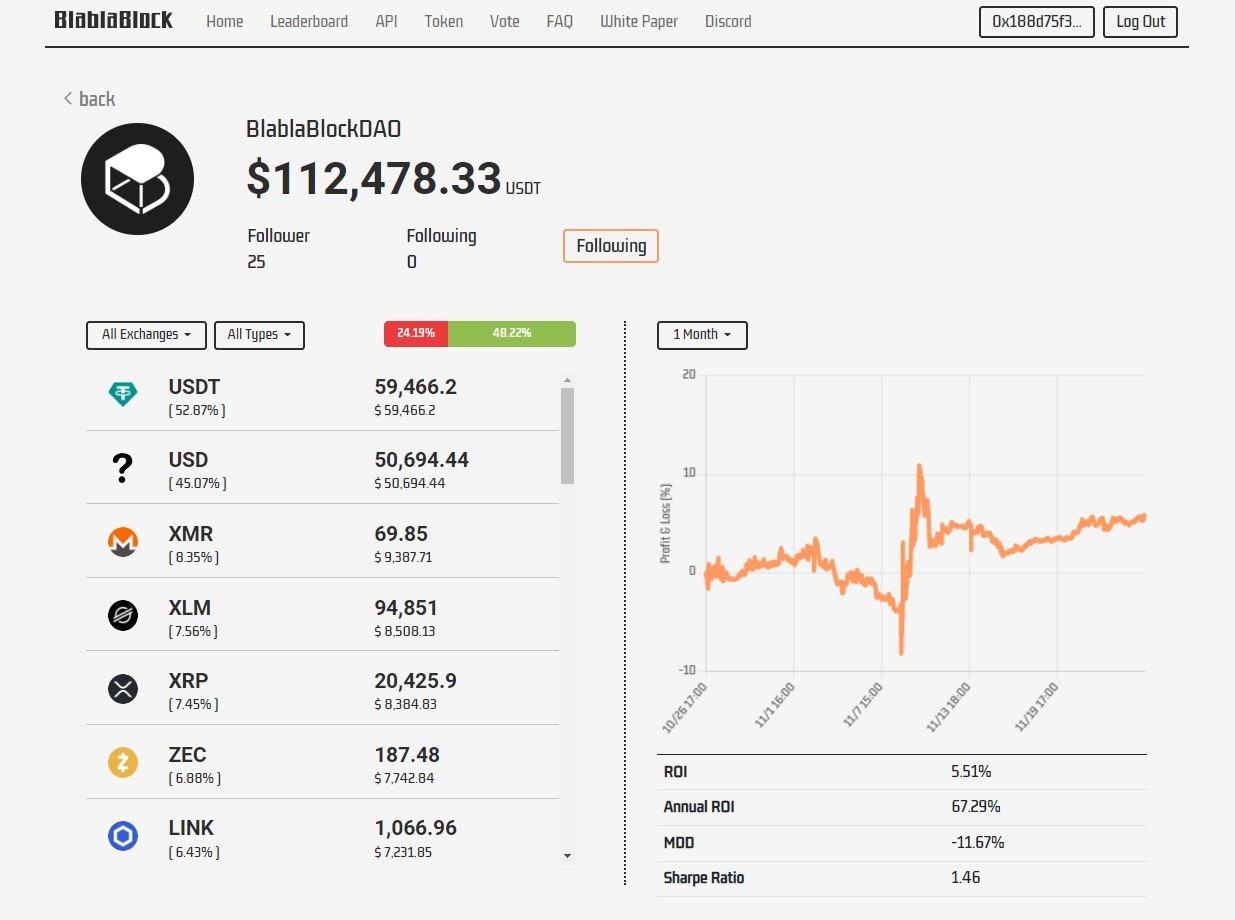The width and height of the screenshot is (1235, 920).
Task: Click the XMR [8.35%] share label
Action: (194, 557)
